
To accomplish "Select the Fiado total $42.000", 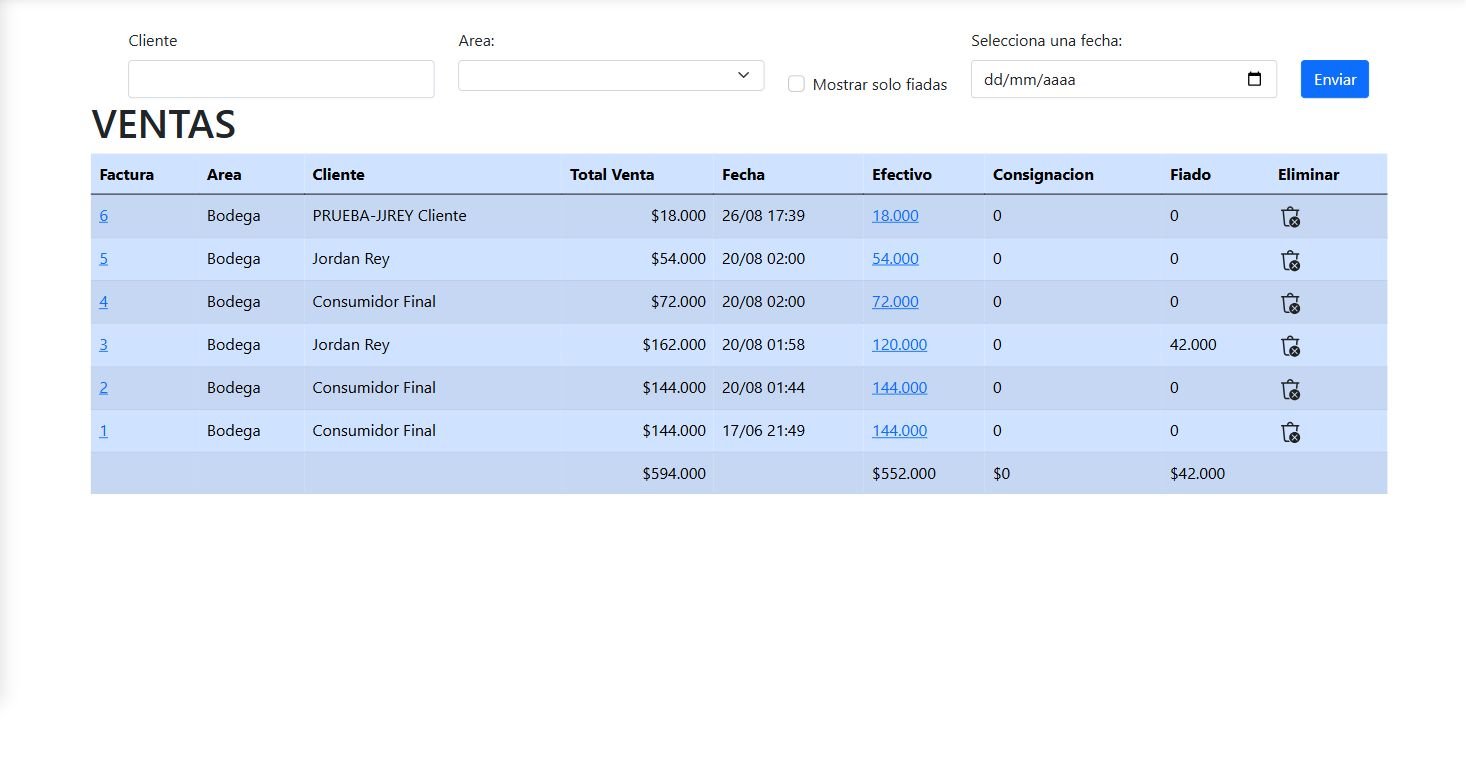I will point(1197,474).
